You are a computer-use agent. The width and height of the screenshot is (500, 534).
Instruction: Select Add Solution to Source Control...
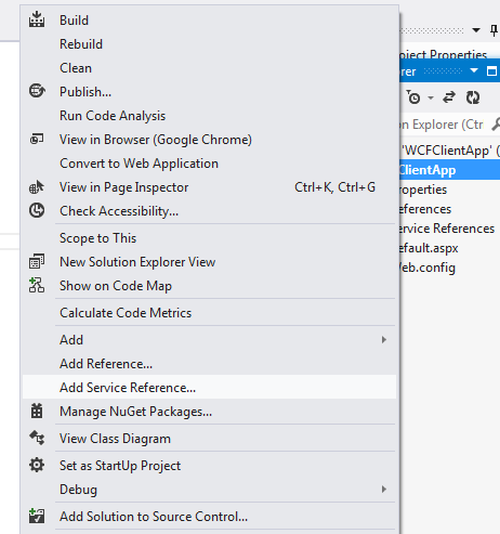[x=209, y=516]
